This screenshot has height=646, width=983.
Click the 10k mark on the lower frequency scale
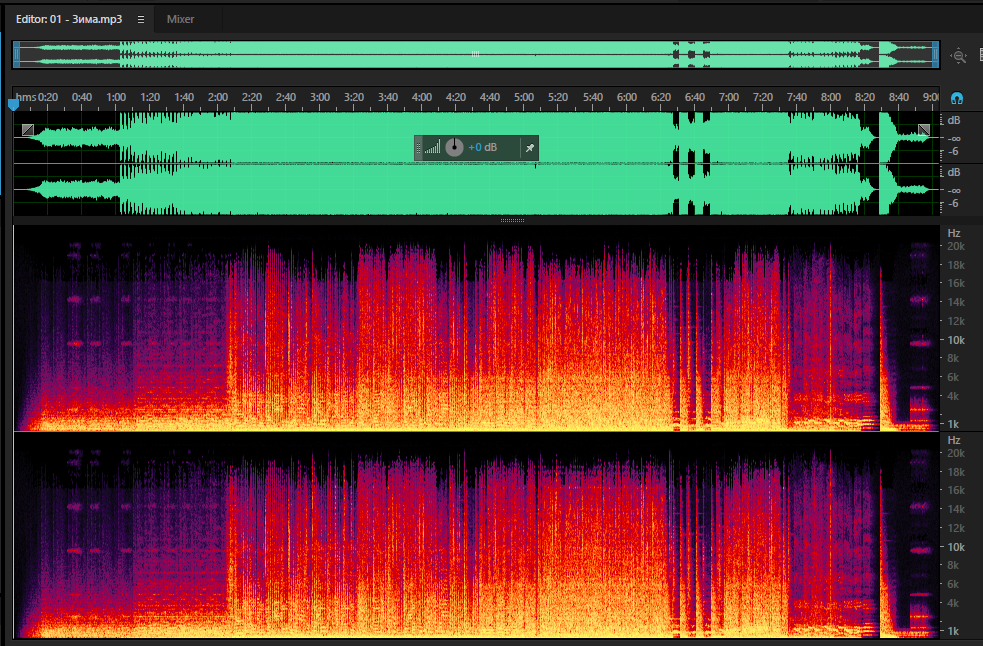pyautogui.click(x=955, y=547)
